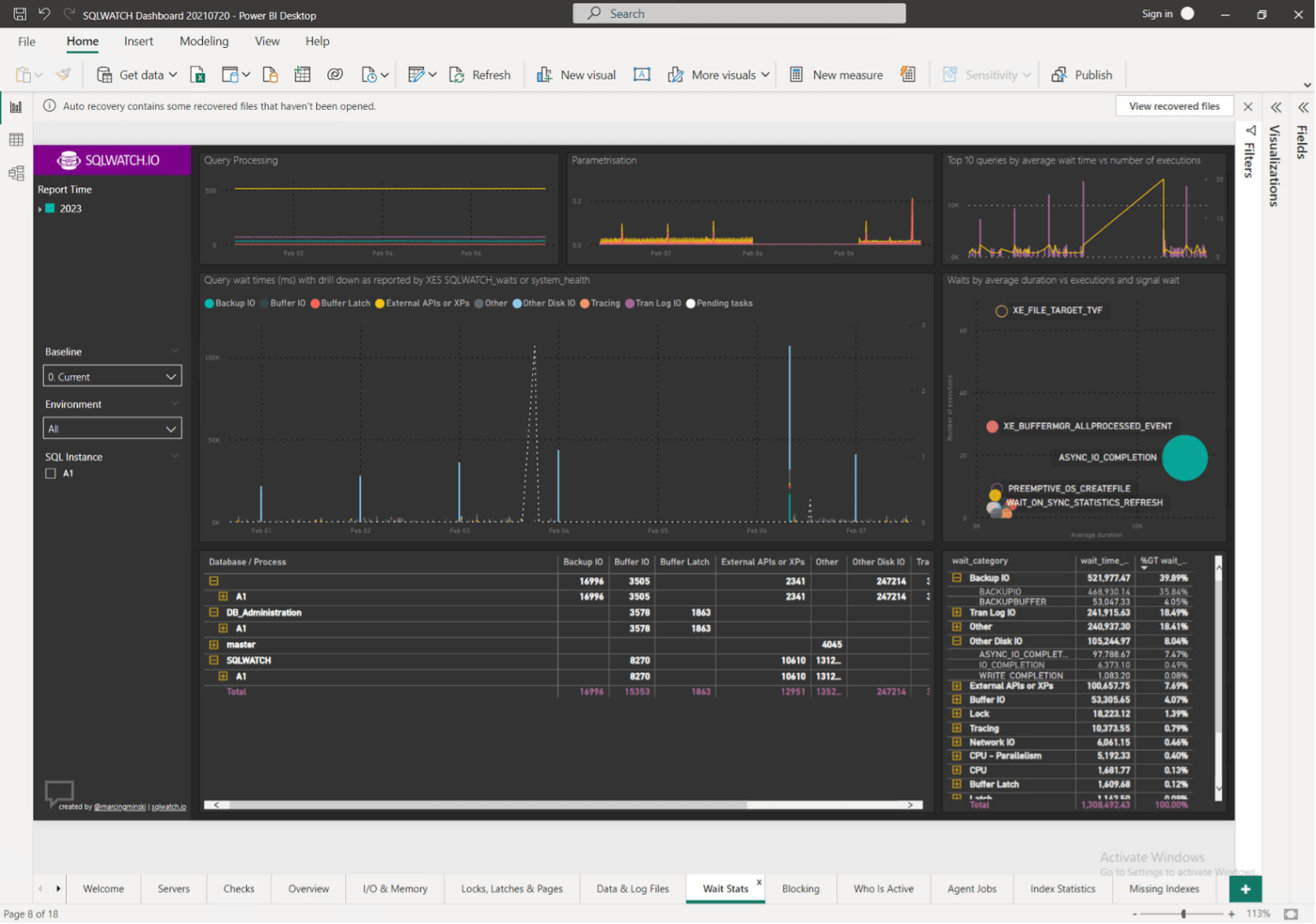The width and height of the screenshot is (1316, 924).
Task: Open the Modeling ribbon tab
Action: tap(204, 41)
